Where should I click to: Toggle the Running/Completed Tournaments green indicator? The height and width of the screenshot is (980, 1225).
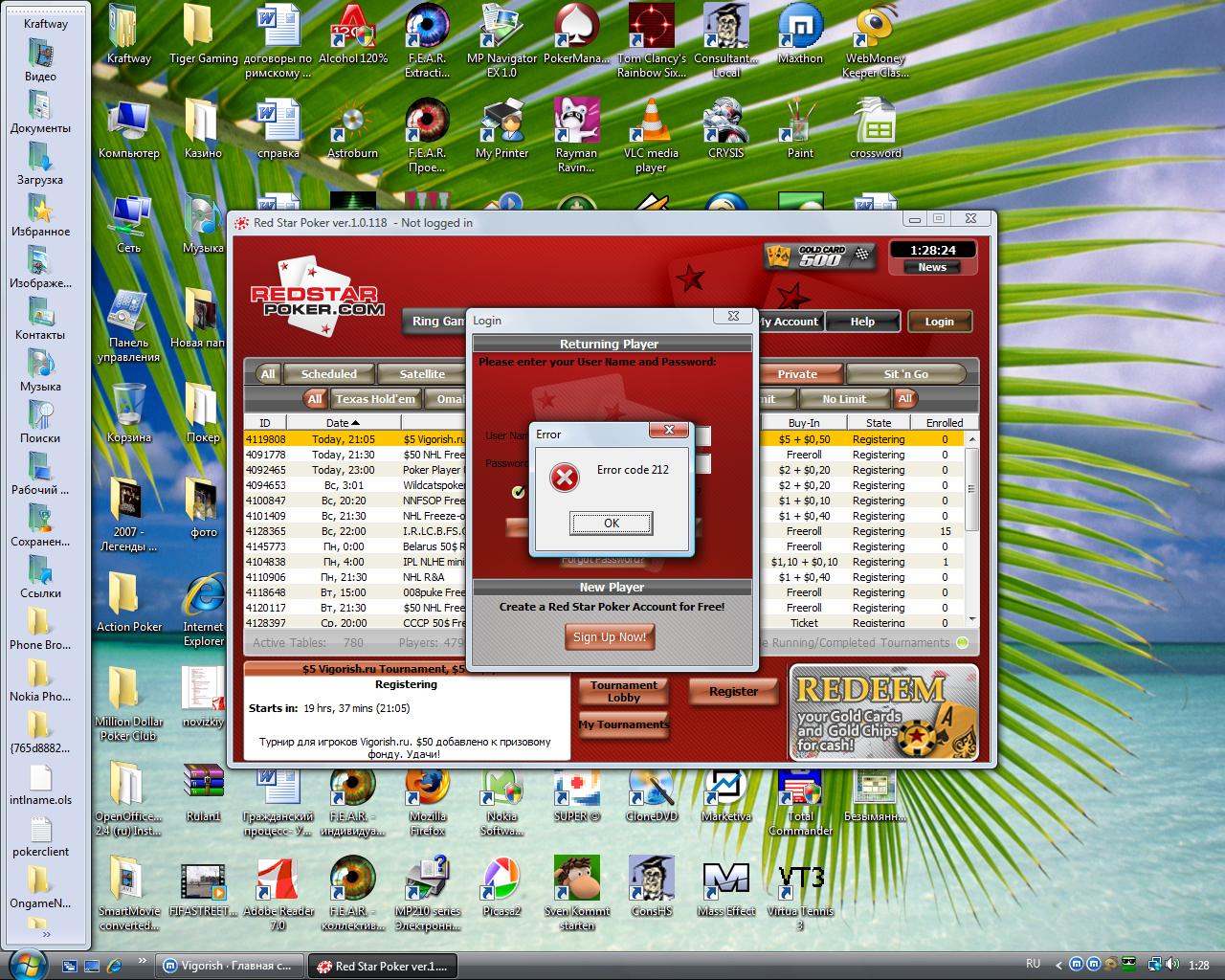click(x=962, y=643)
